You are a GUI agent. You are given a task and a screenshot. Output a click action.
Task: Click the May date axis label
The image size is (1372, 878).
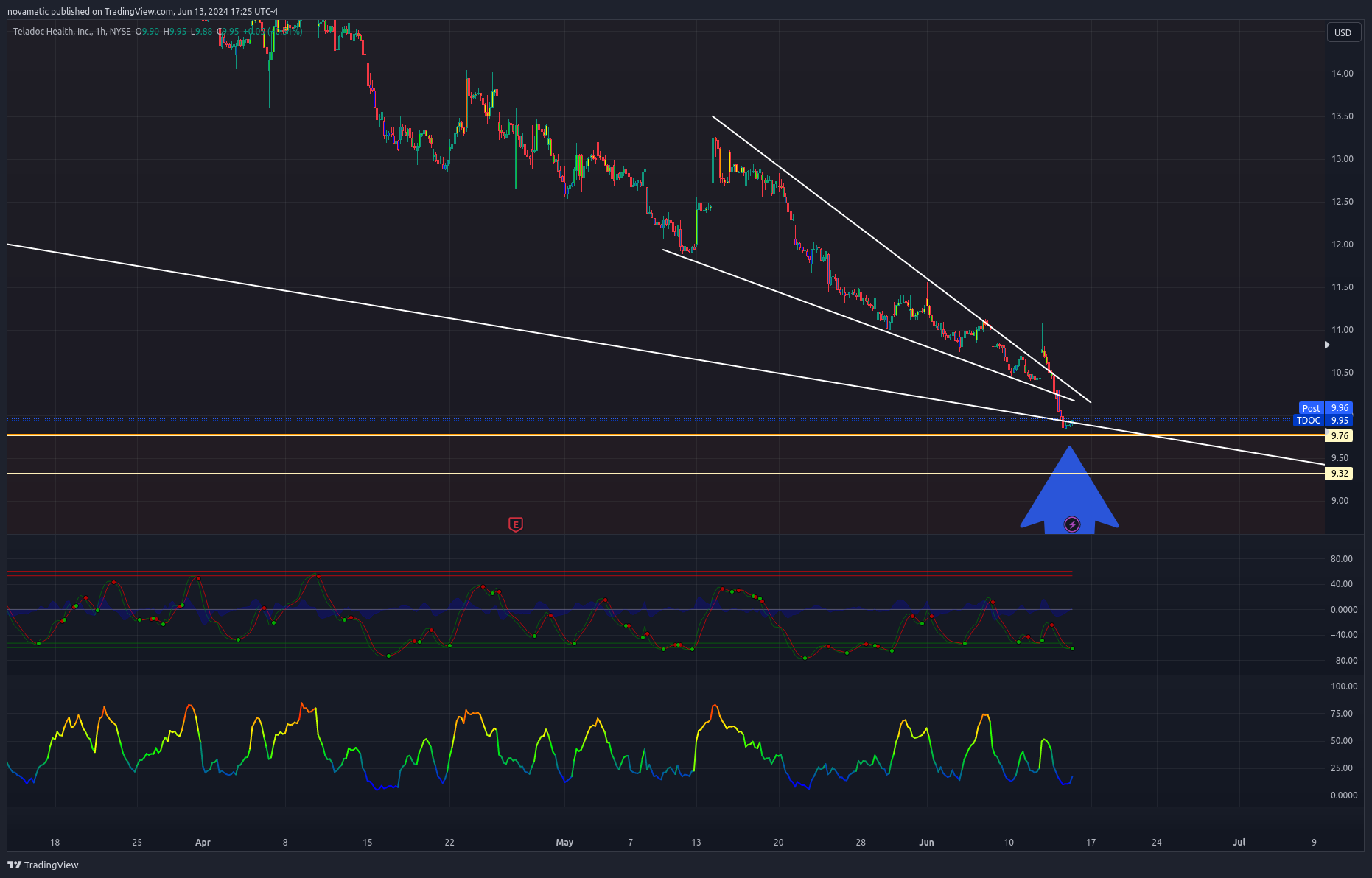click(564, 843)
